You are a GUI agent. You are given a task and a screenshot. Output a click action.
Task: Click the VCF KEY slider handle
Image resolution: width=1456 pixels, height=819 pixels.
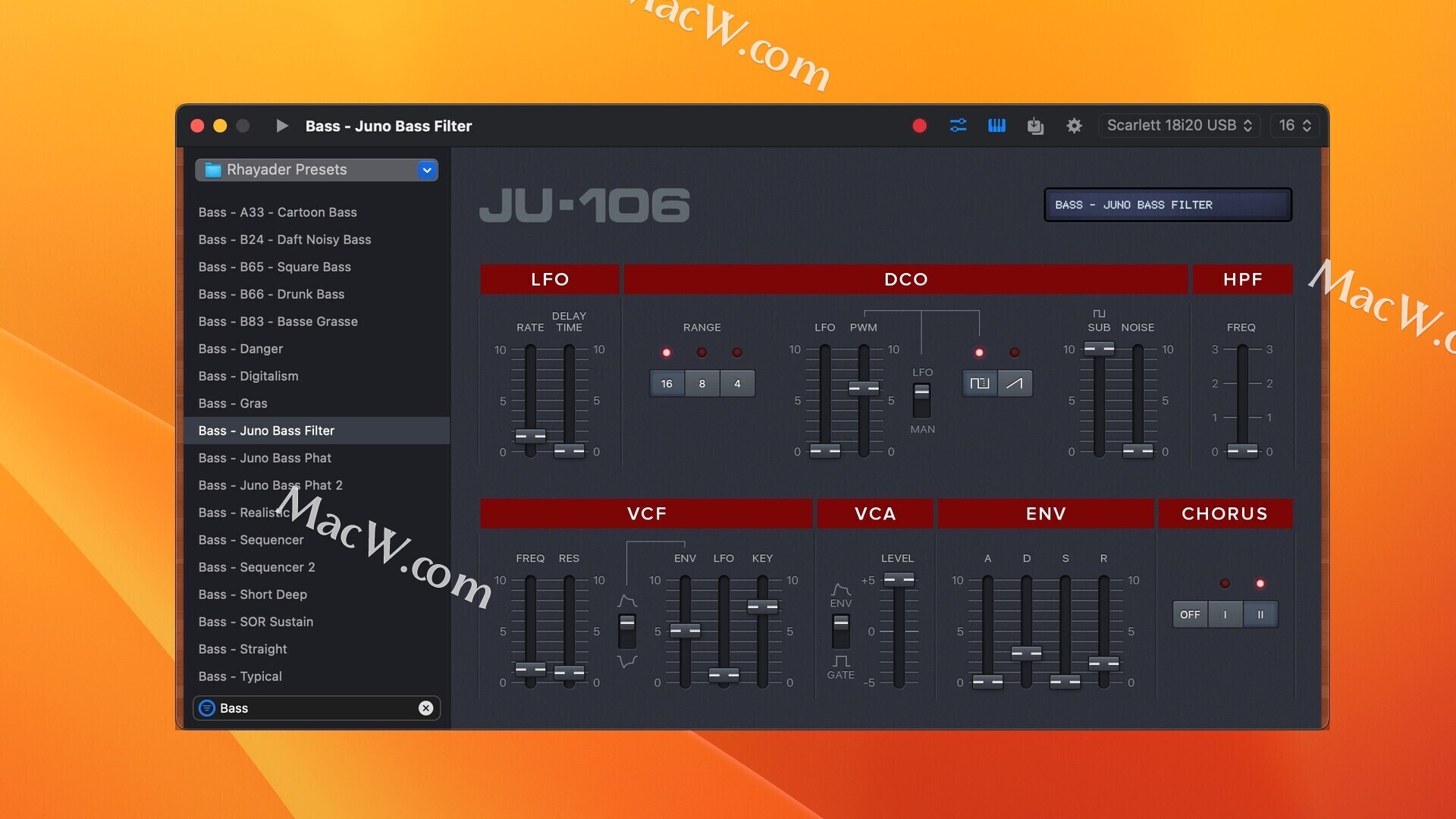(762, 607)
